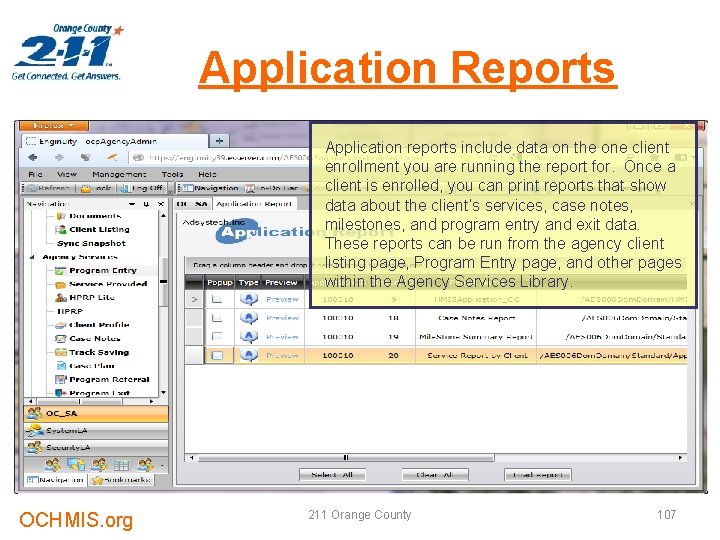Click navigation tree scroll-up arrow
720x540 pixels.
[163, 215]
